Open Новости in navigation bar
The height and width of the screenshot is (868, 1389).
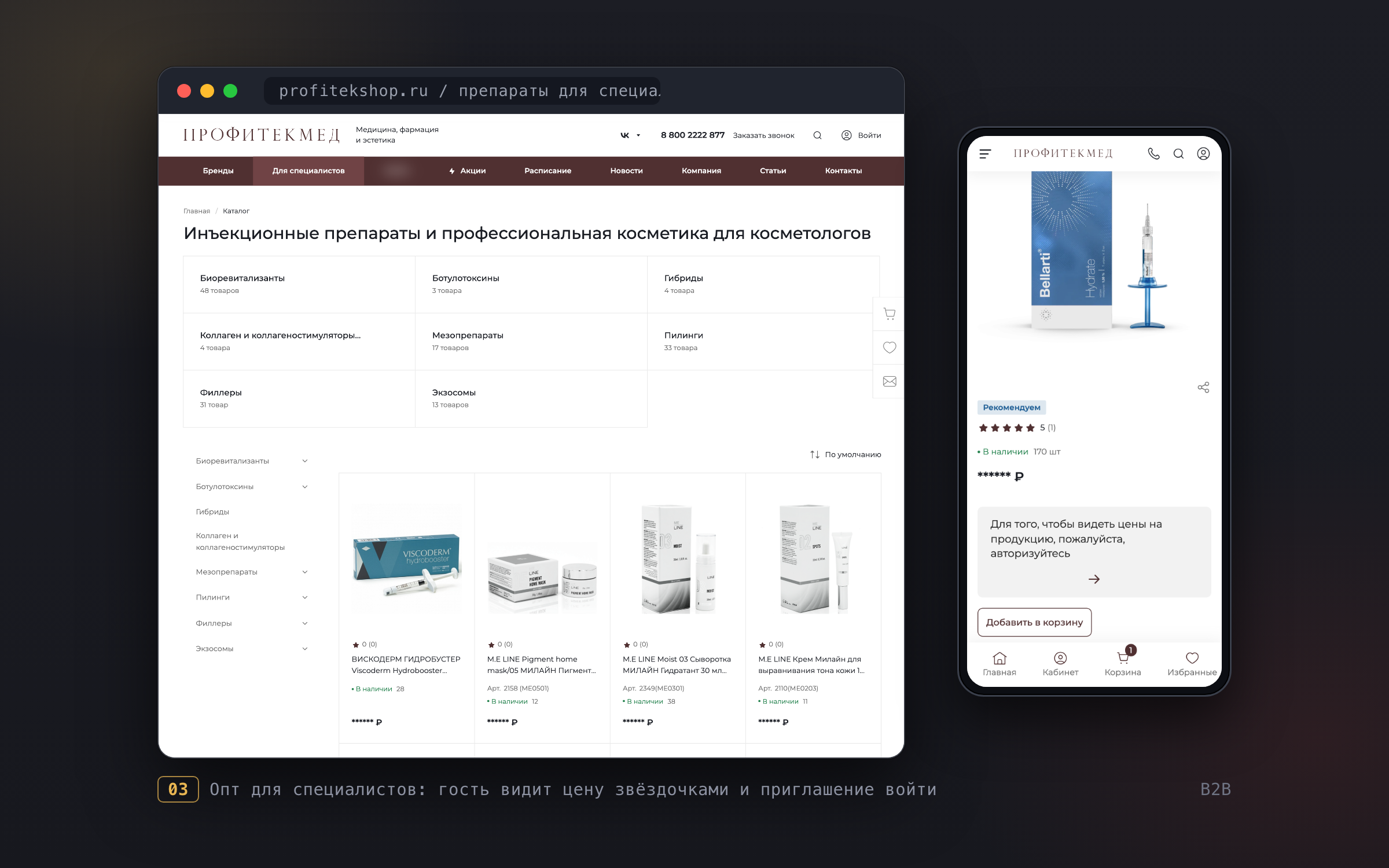(626, 171)
